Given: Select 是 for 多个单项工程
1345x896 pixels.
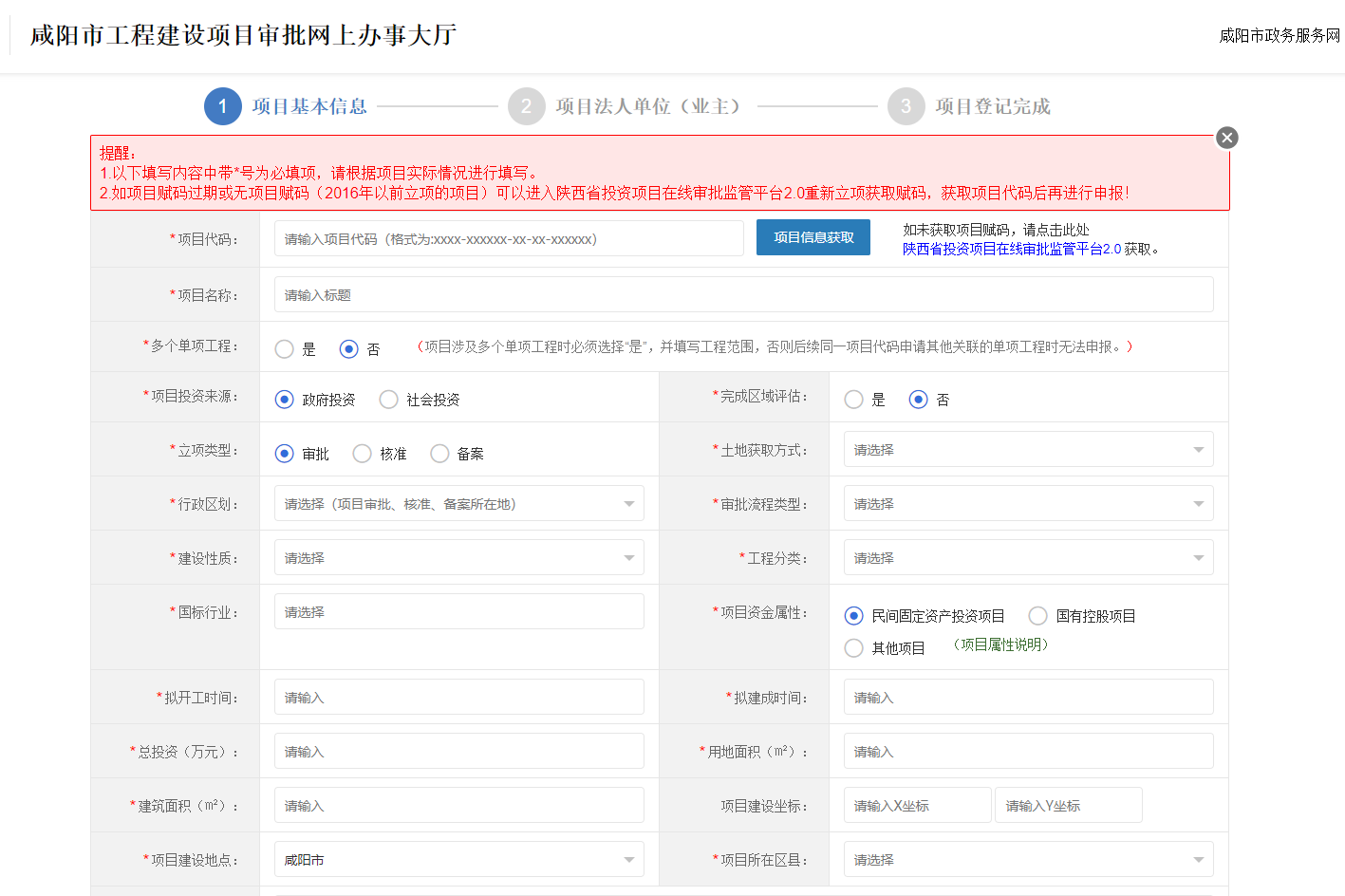Looking at the screenshot, I should (x=284, y=349).
